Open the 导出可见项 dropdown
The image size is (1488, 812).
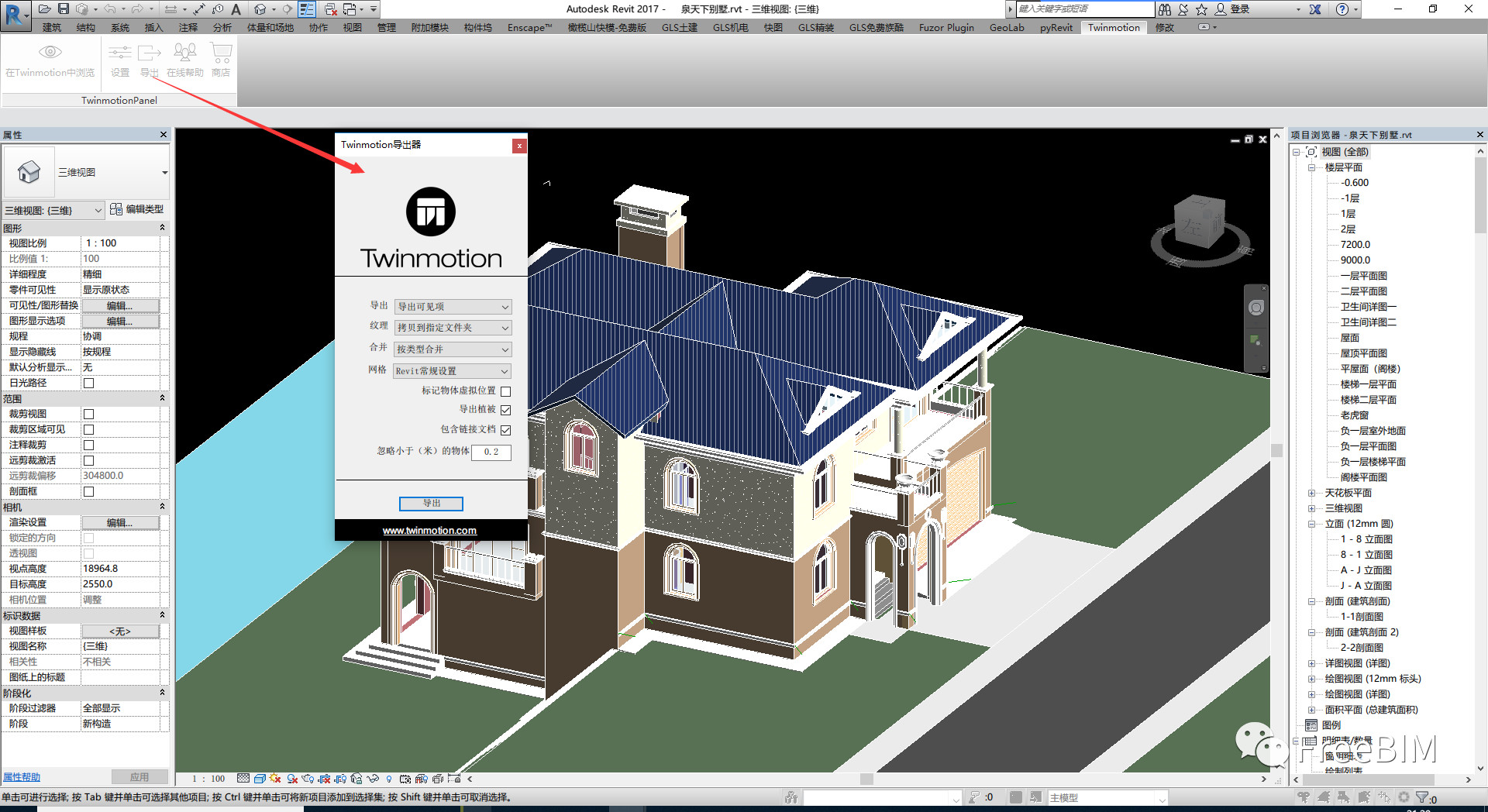pyautogui.click(x=453, y=307)
